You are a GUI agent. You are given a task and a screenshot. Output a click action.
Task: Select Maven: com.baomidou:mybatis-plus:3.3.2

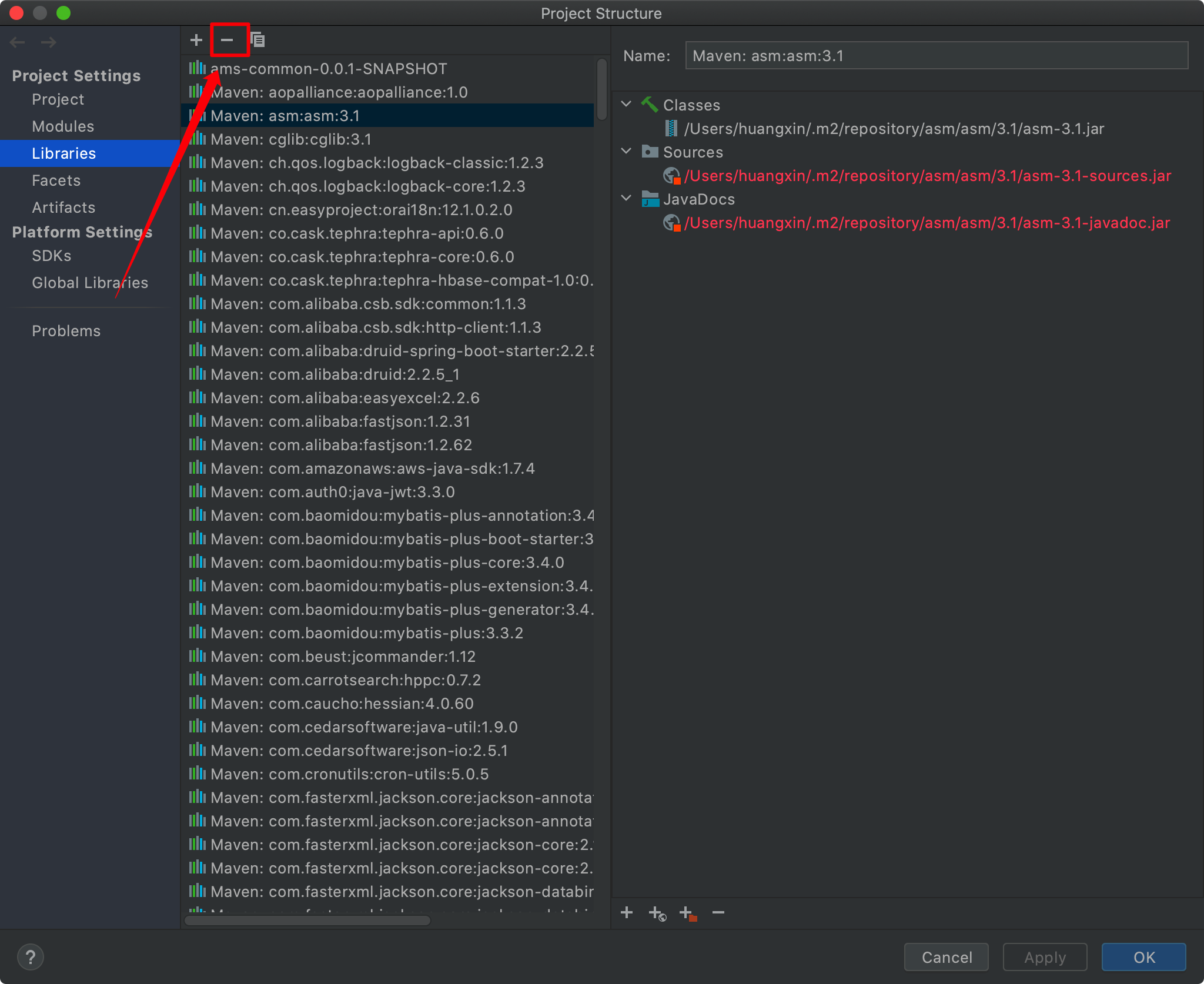point(387,632)
